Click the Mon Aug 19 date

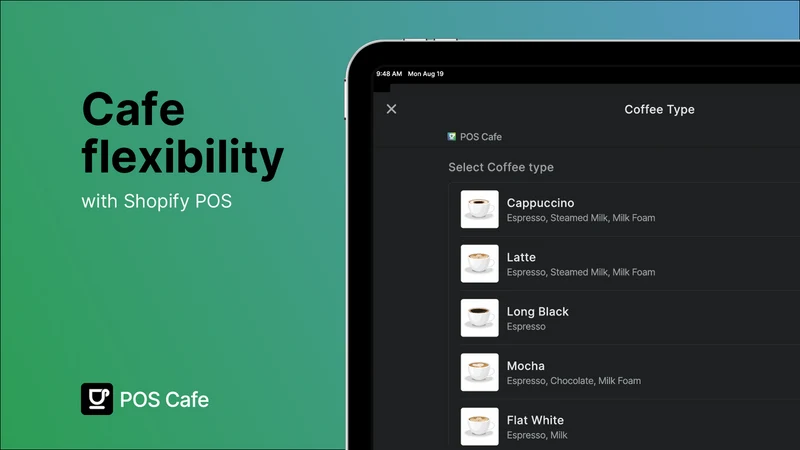click(426, 73)
